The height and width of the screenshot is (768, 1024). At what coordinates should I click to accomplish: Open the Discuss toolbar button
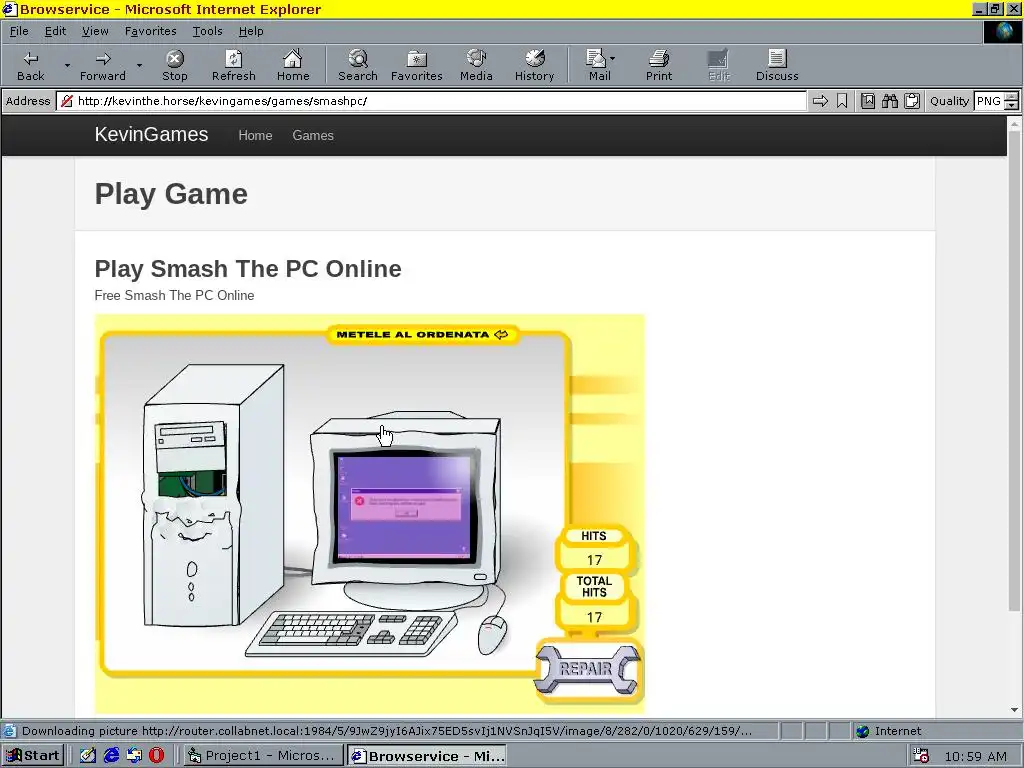click(777, 65)
